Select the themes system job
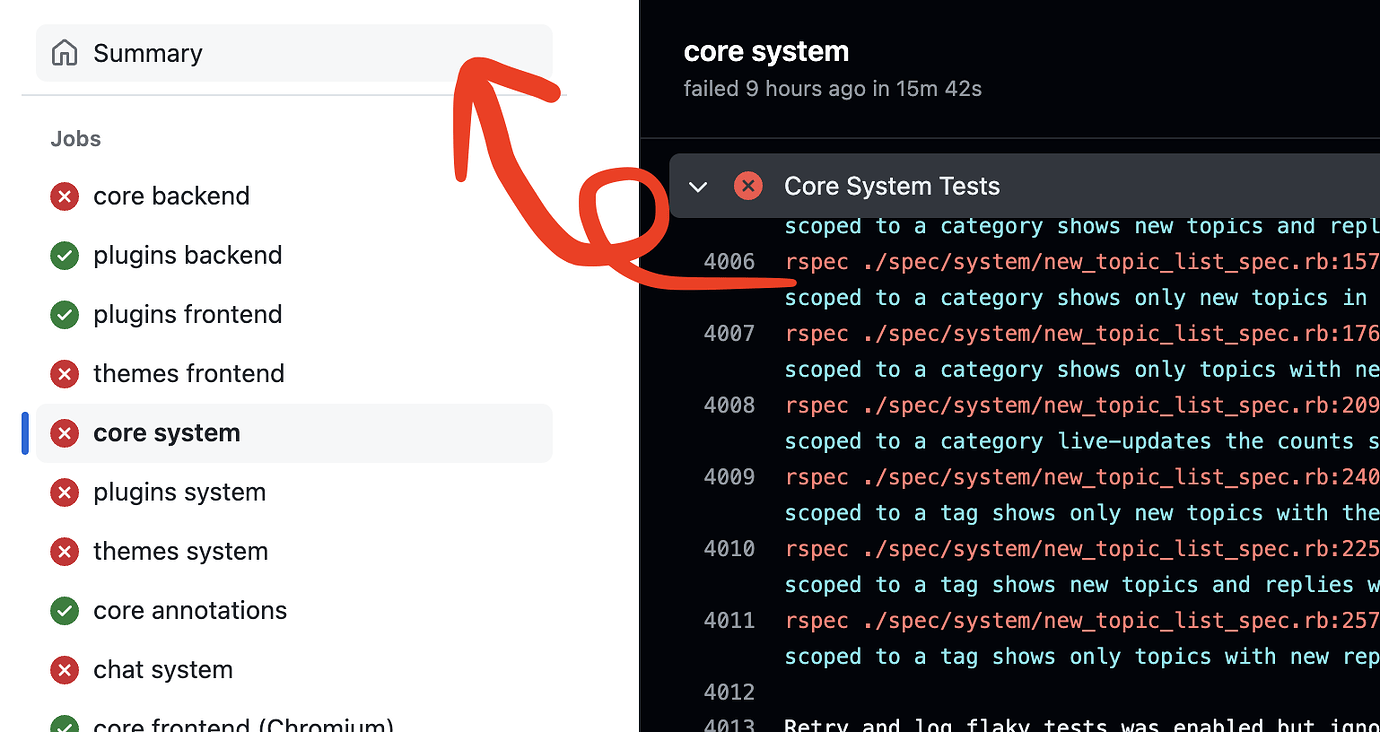The width and height of the screenshot is (1380, 732). [294, 551]
